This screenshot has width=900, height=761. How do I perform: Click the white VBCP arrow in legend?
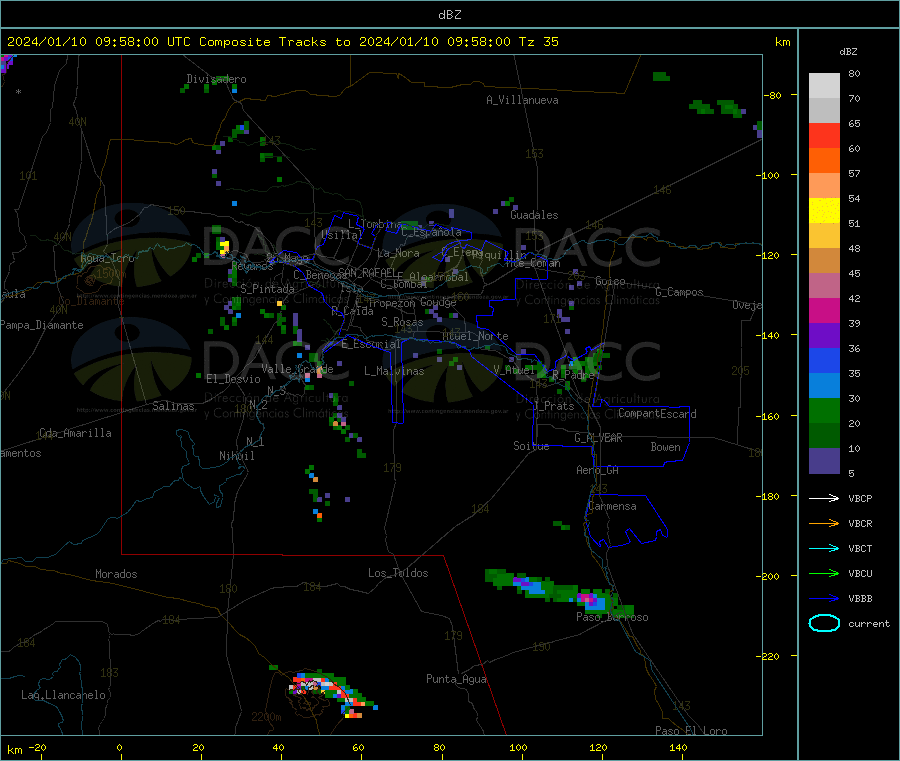point(824,498)
